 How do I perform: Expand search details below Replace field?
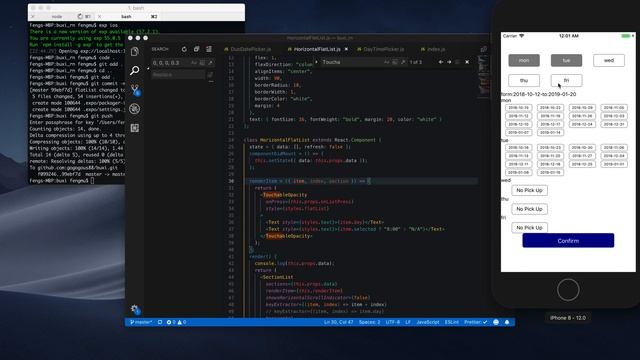211,82
